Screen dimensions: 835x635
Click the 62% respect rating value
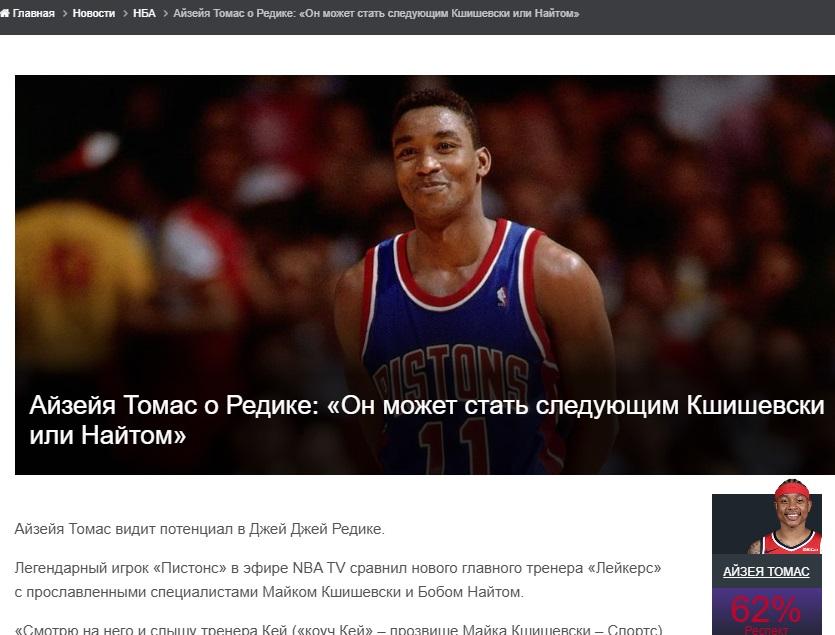(x=765, y=609)
